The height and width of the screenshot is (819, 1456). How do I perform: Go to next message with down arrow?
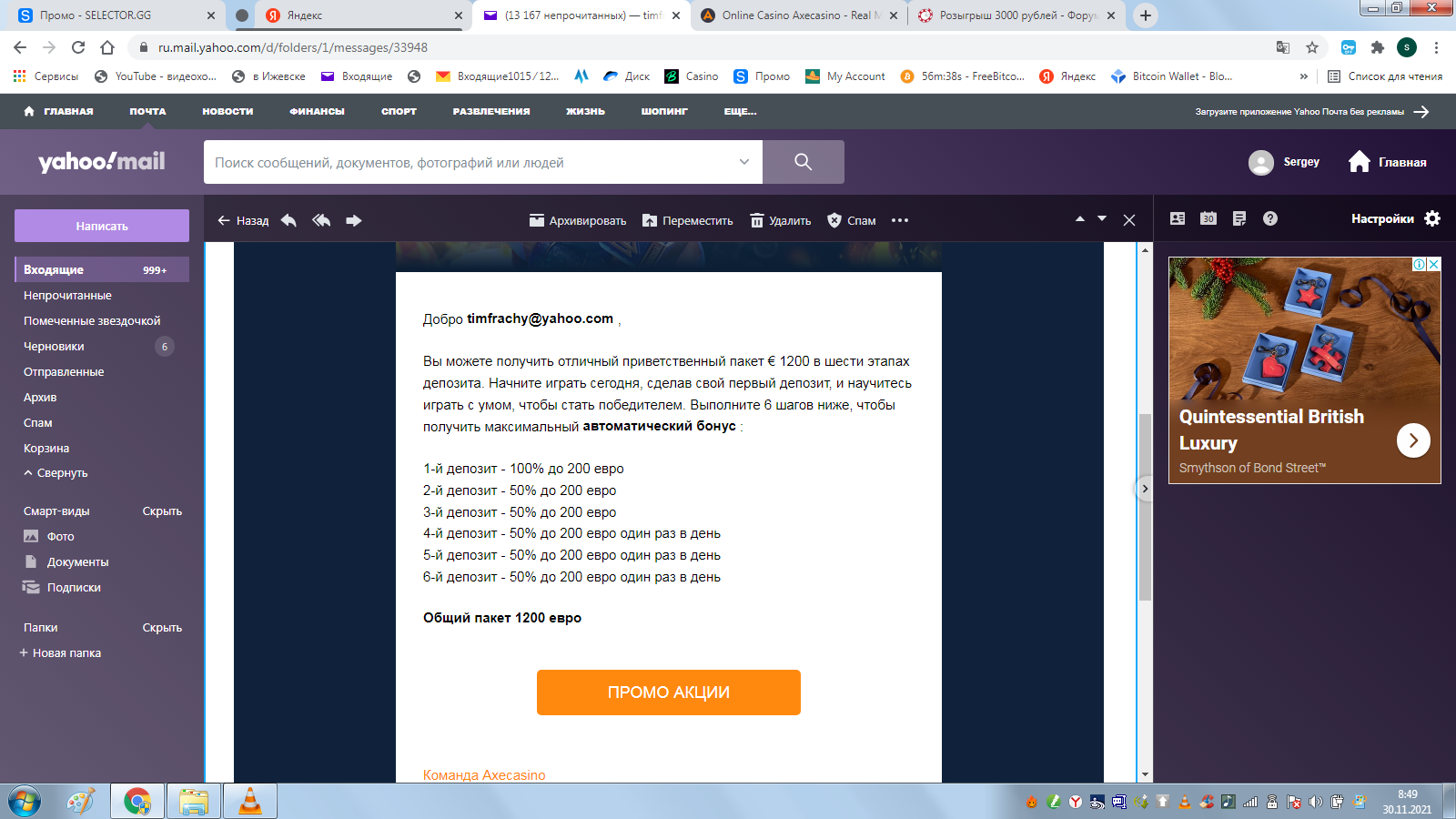point(1102,219)
